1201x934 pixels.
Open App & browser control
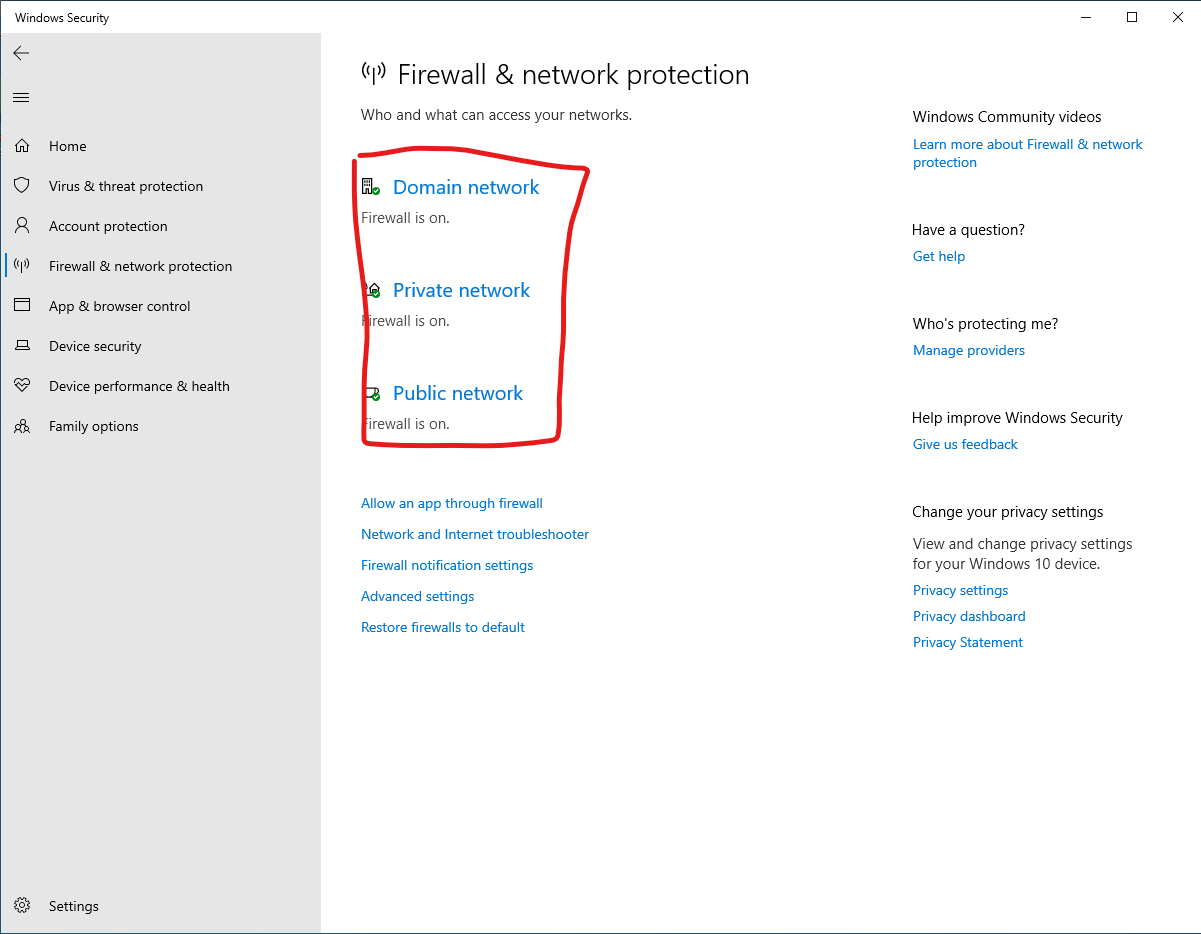[x=119, y=306]
